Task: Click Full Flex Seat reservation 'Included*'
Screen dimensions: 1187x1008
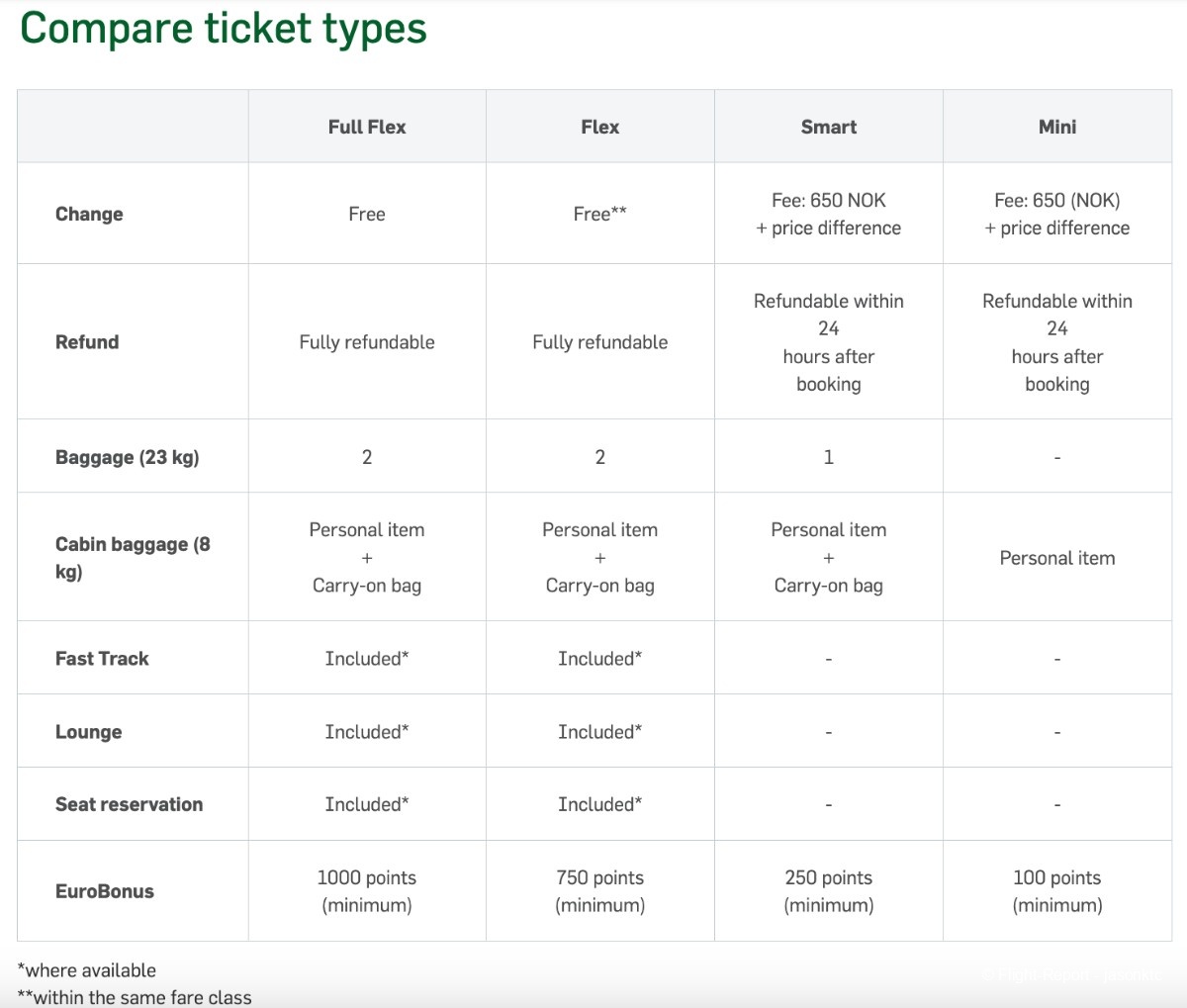Action: click(x=367, y=804)
